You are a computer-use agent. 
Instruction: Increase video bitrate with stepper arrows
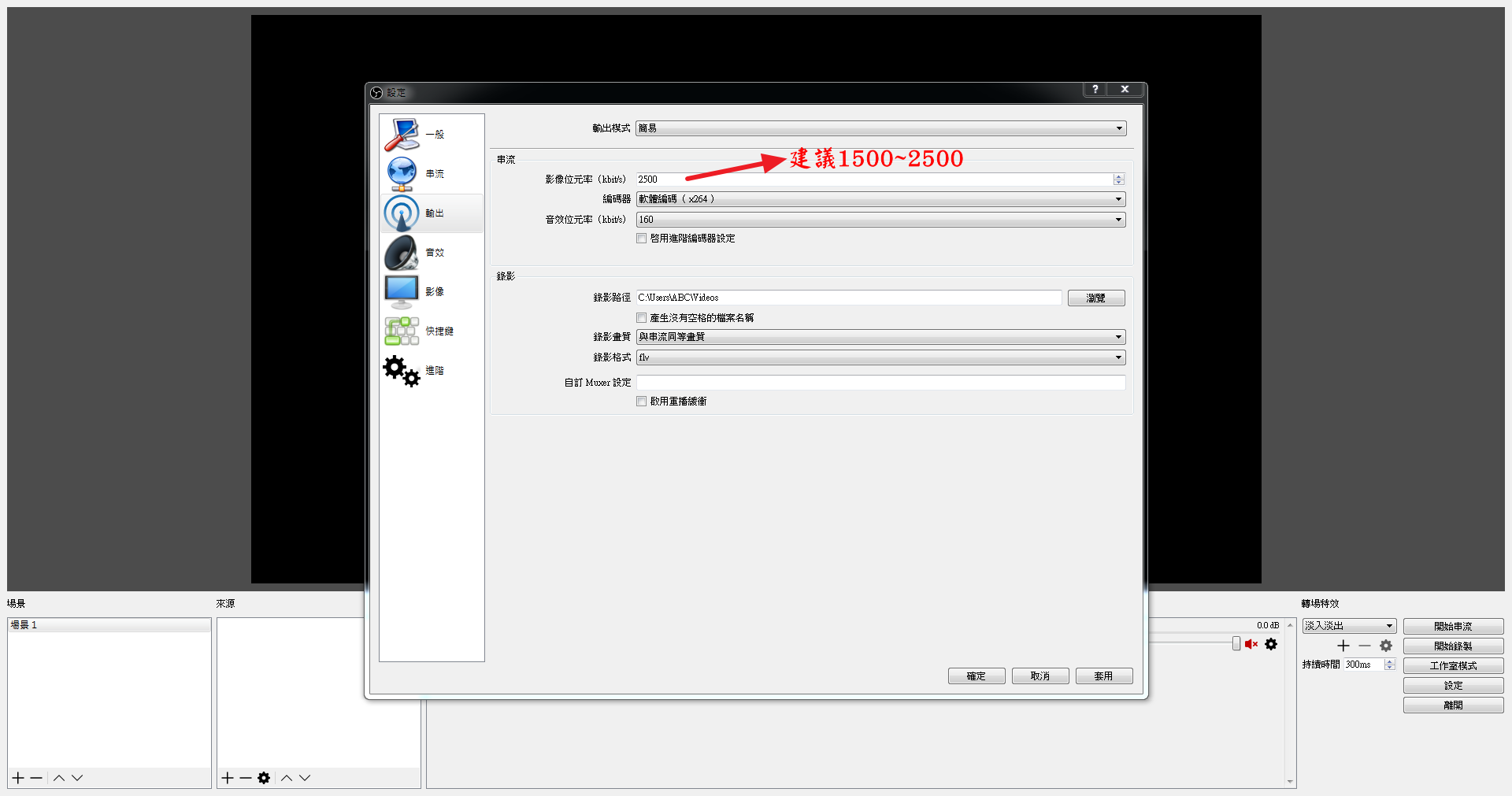coord(1119,176)
